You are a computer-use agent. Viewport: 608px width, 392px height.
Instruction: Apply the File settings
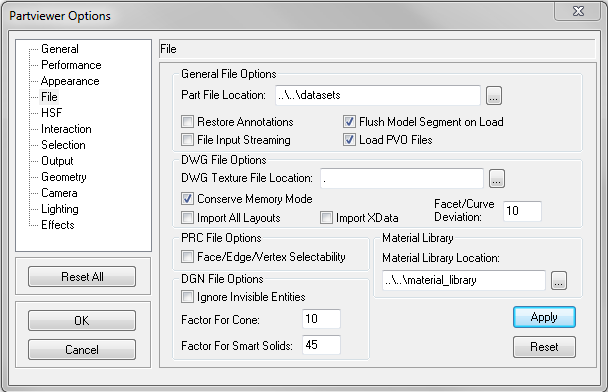click(x=544, y=317)
